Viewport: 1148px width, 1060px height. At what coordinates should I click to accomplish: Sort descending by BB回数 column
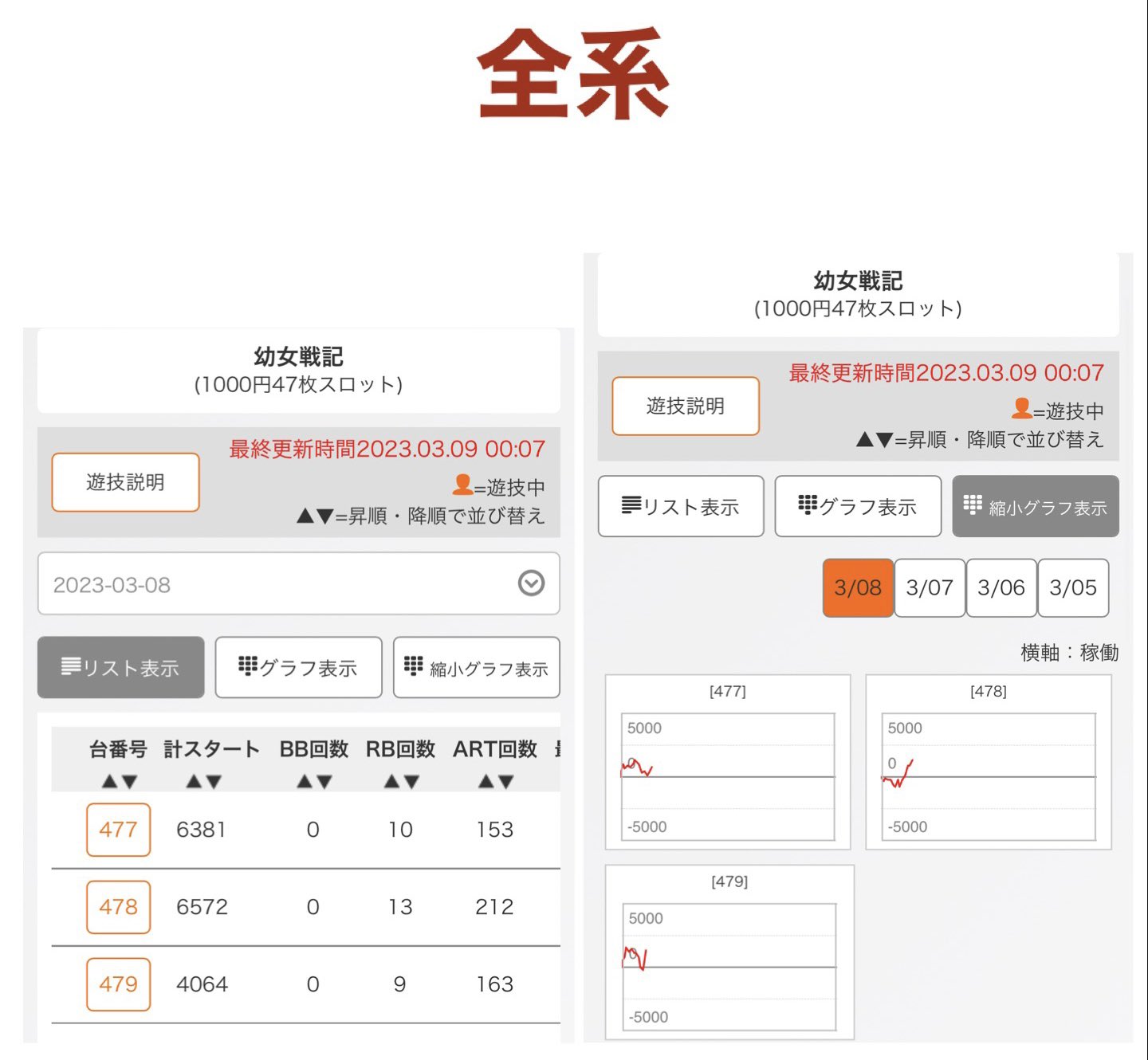pos(324,782)
